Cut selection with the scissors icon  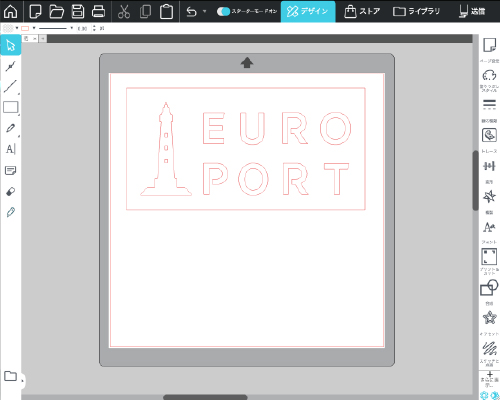124,12
